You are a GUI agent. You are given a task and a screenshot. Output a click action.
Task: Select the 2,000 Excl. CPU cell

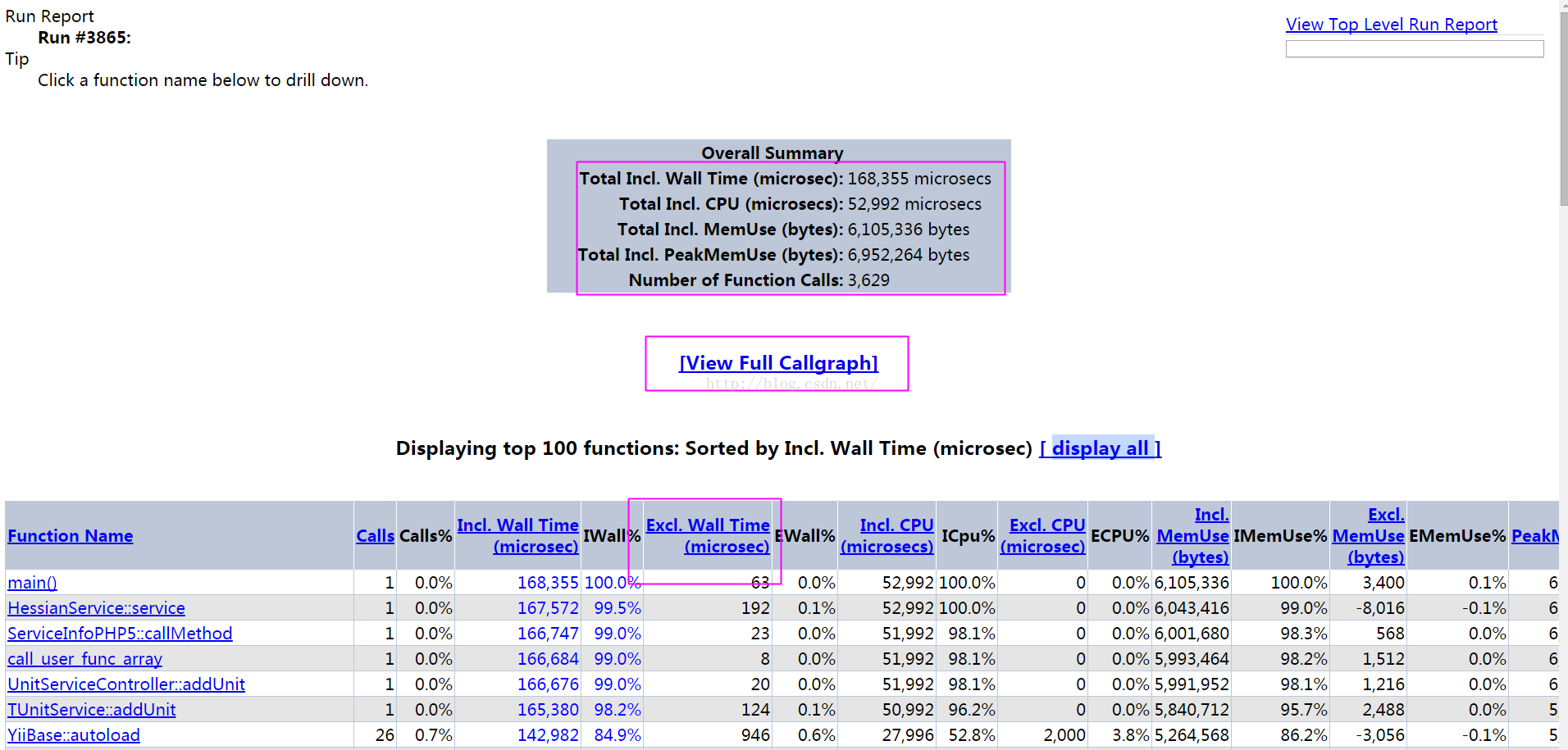(x=1064, y=735)
